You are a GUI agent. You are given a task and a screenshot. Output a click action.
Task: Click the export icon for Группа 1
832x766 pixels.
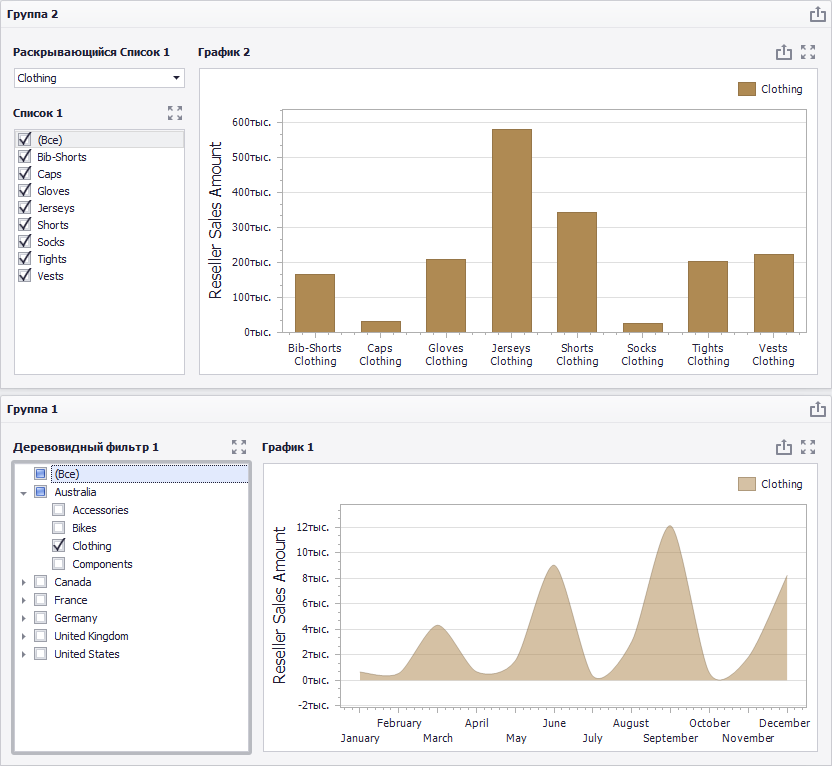(817, 410)
